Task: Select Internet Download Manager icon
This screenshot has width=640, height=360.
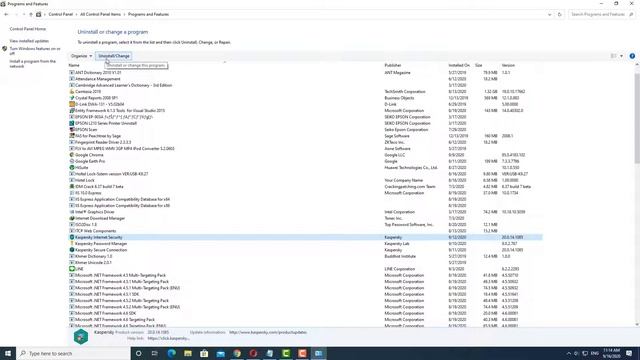Action: tap(72, 218)
